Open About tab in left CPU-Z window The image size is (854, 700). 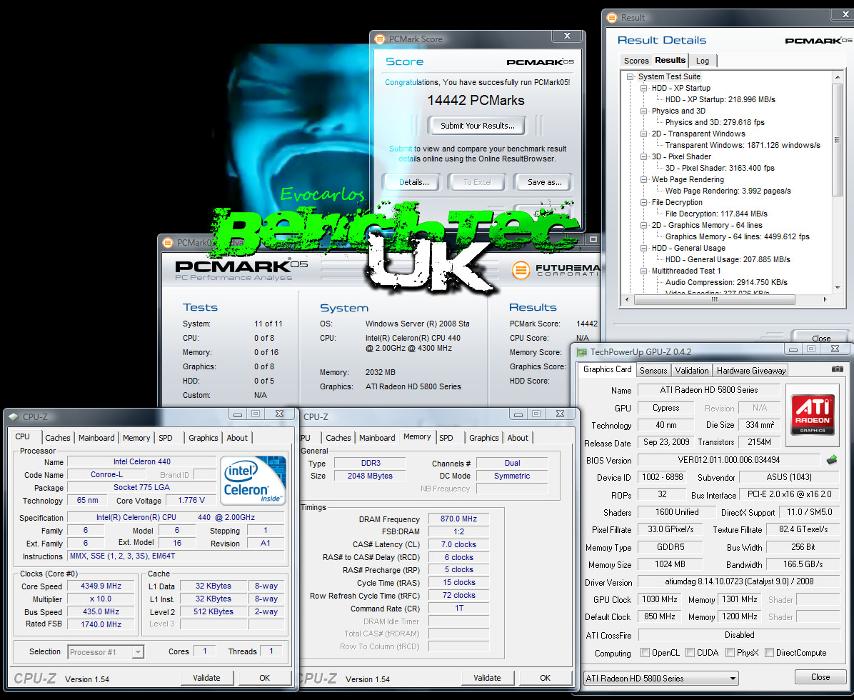(237, 437)
